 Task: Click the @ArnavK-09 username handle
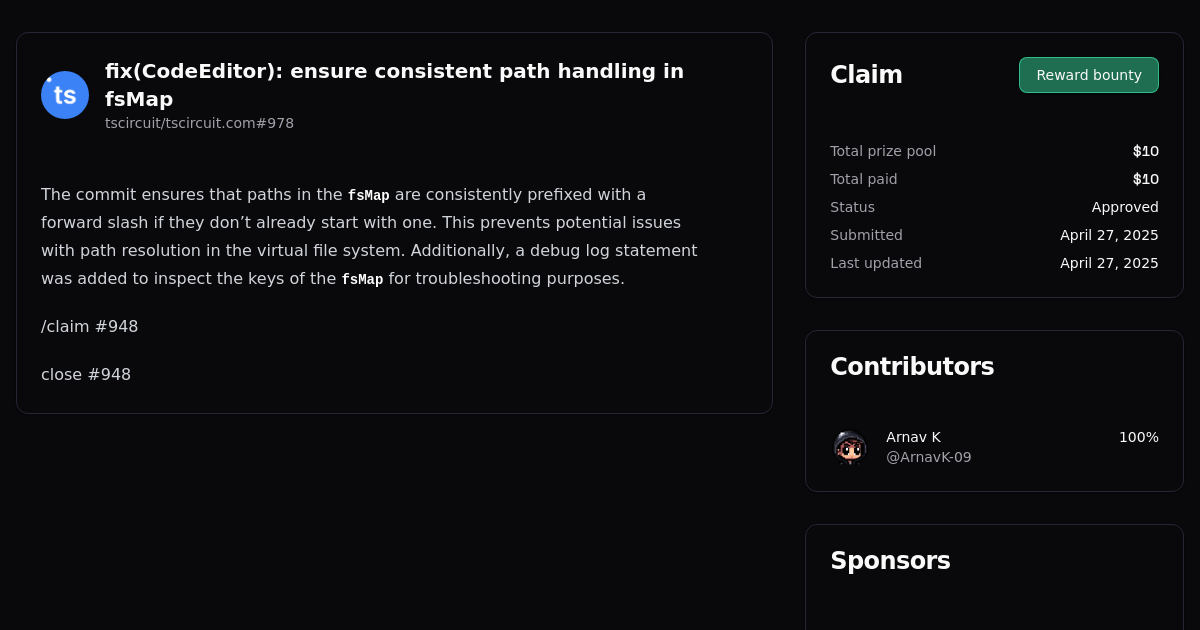pos(928,456)
